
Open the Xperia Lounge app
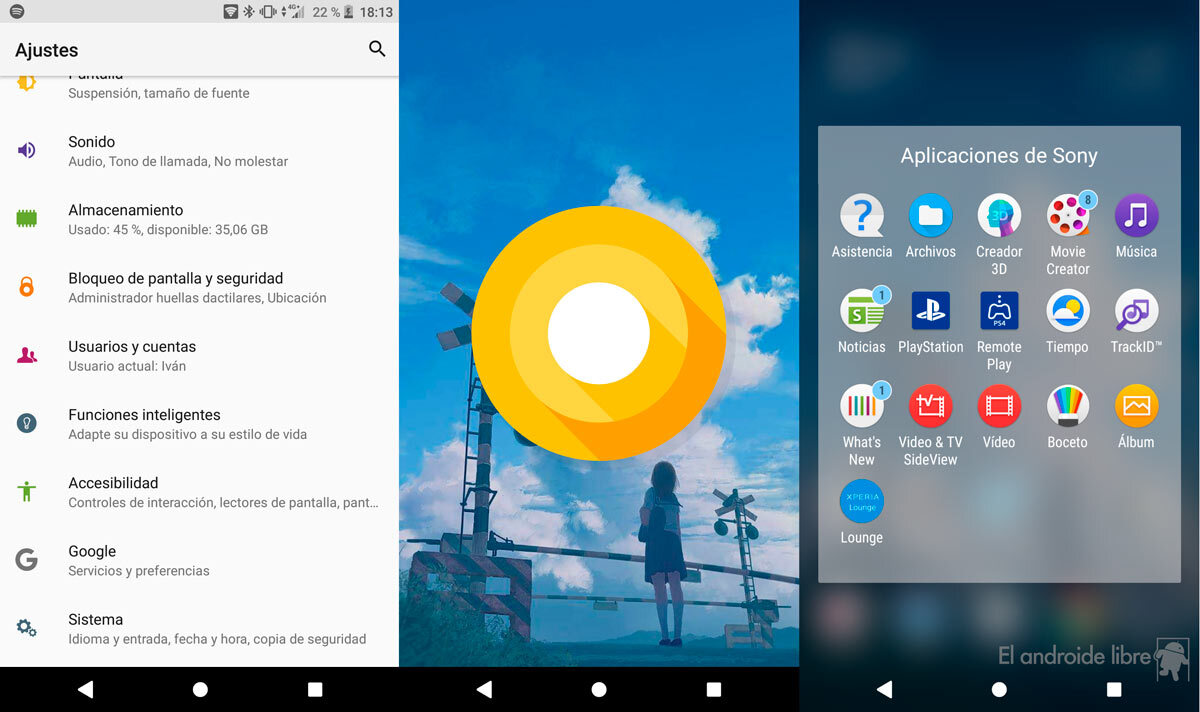[862, 502]
